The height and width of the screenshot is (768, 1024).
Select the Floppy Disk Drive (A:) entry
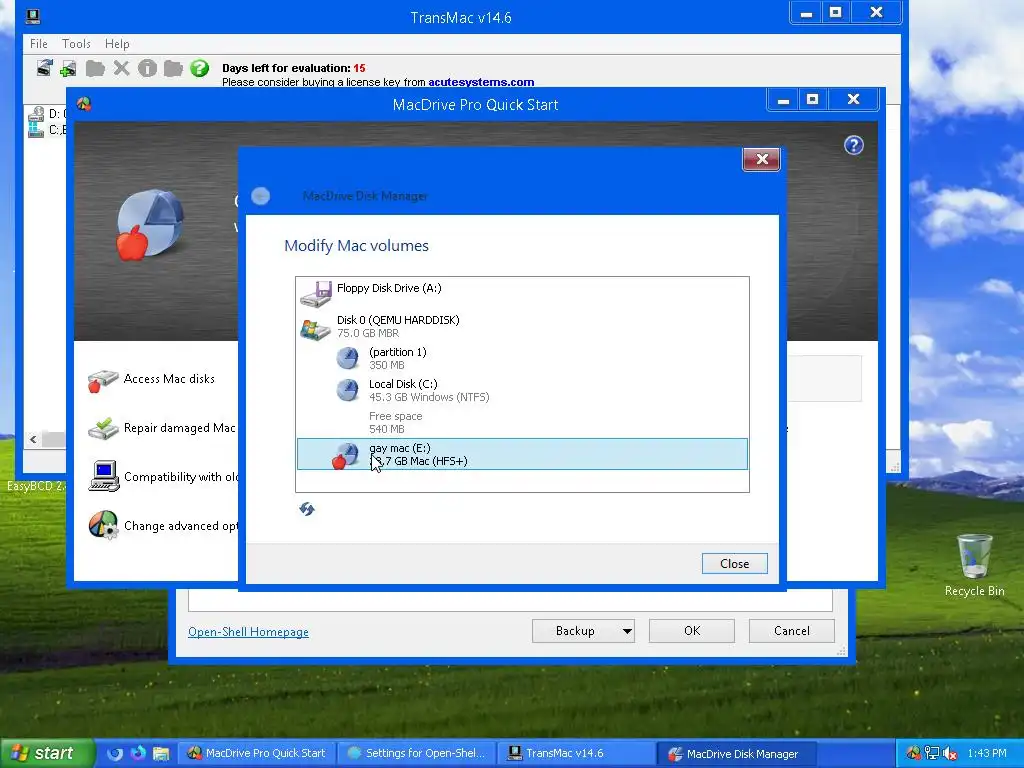pos(522,295)
